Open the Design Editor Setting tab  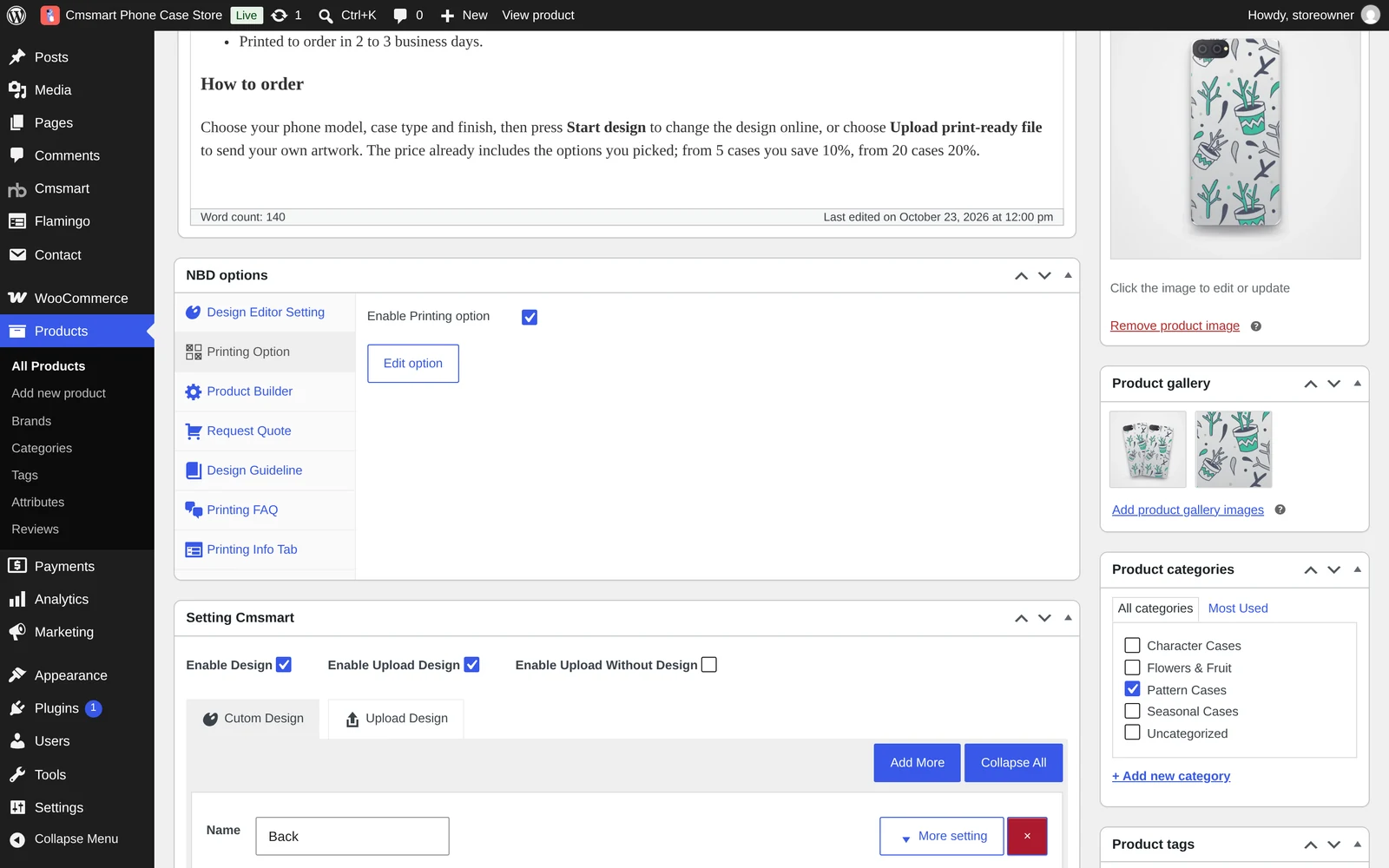click(265, 312)
